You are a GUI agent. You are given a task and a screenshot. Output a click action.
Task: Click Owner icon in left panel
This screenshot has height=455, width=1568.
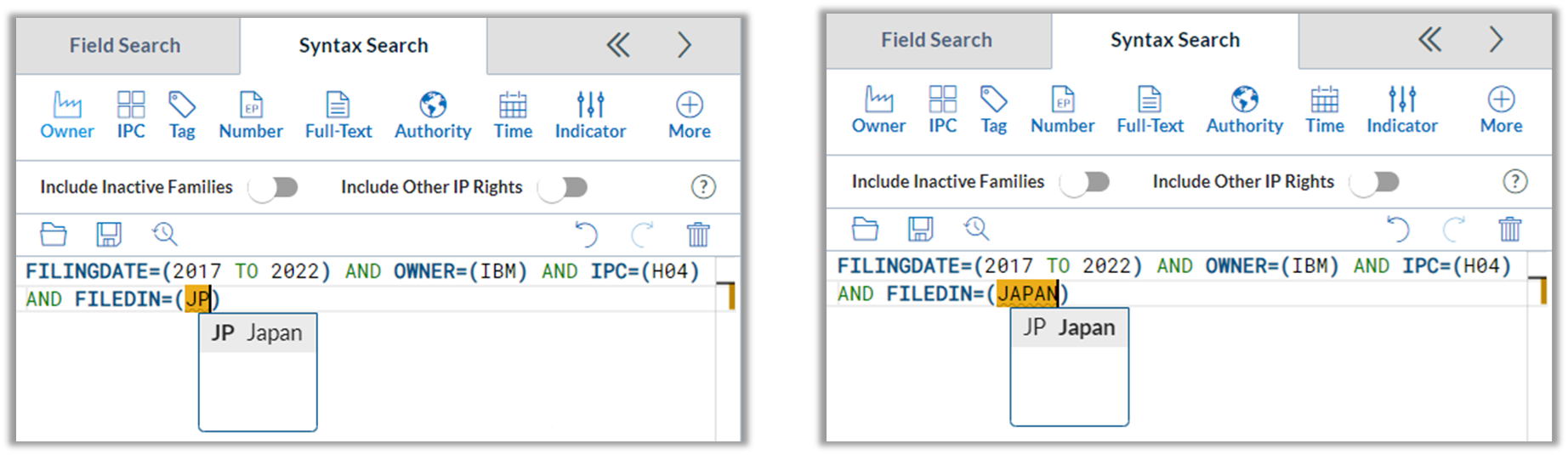pos(67,105)
